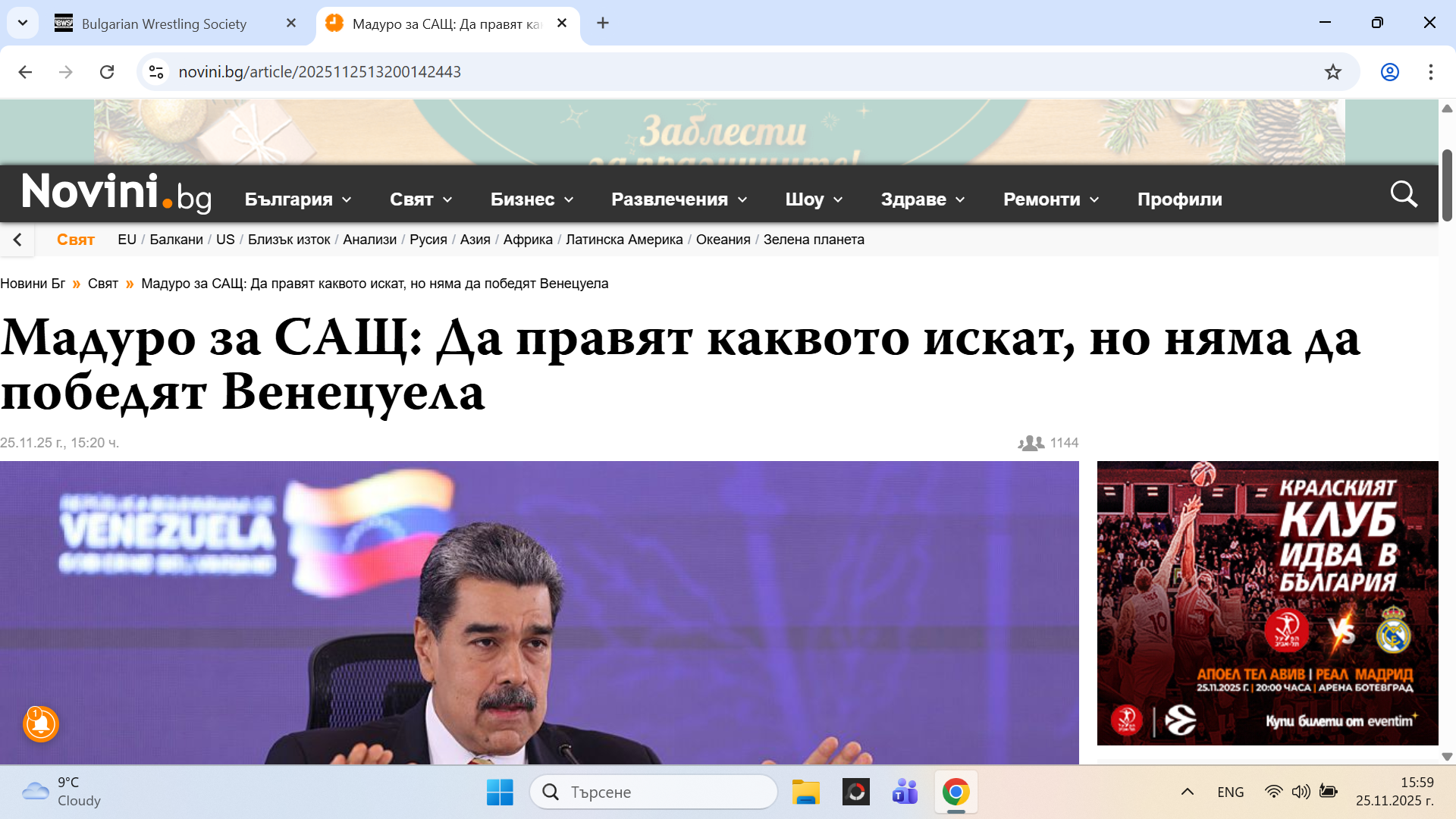The height and width of the screenshot is (819, 1456).
Task: Click the Novini.bg logo
Action: [x=116, y=193]
